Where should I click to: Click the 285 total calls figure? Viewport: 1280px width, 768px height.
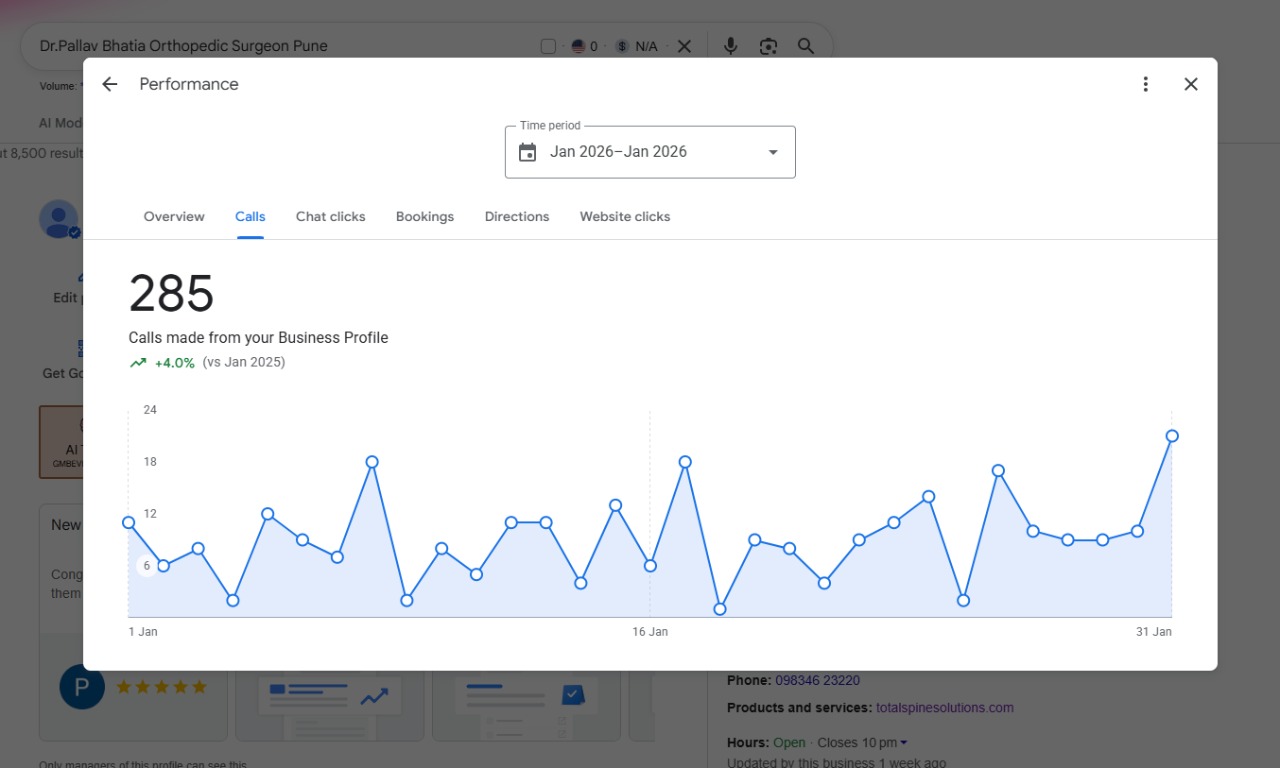coord(172,294)
